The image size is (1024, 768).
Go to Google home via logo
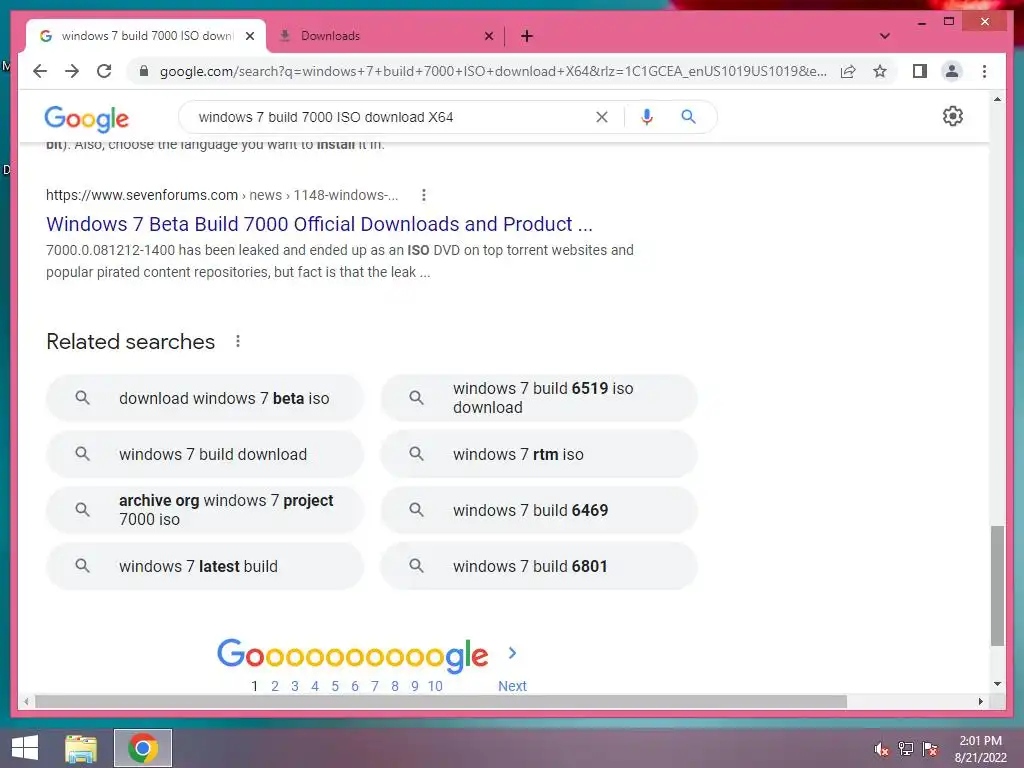tap(87, 118)
